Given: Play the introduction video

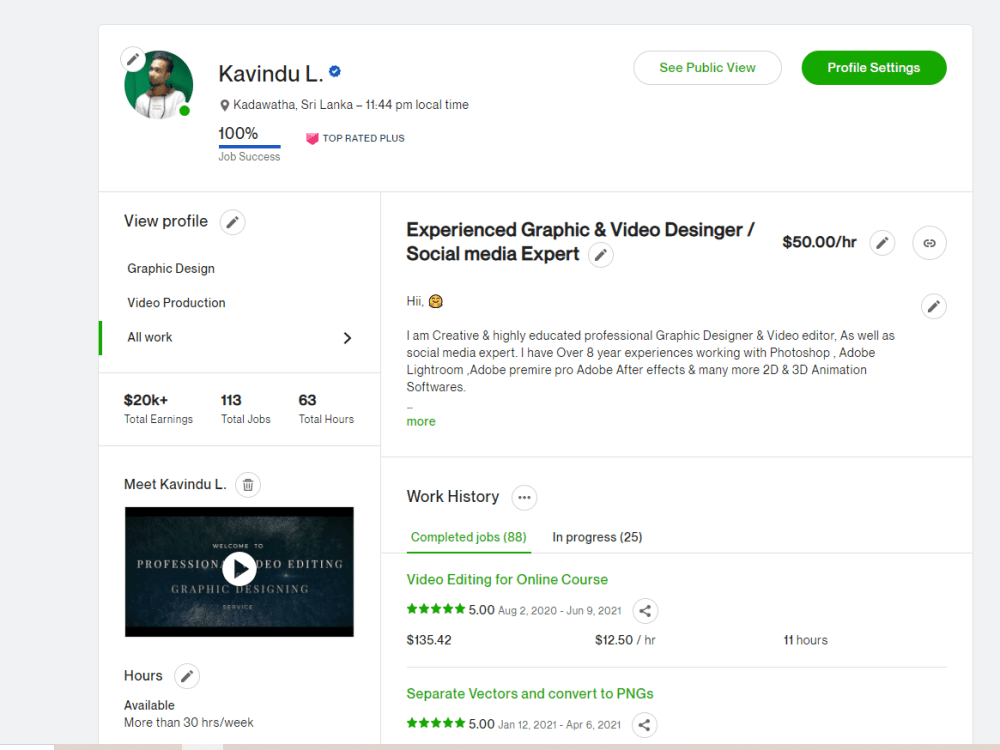Looking at the screenshot, I should click(x=239, y=568).
